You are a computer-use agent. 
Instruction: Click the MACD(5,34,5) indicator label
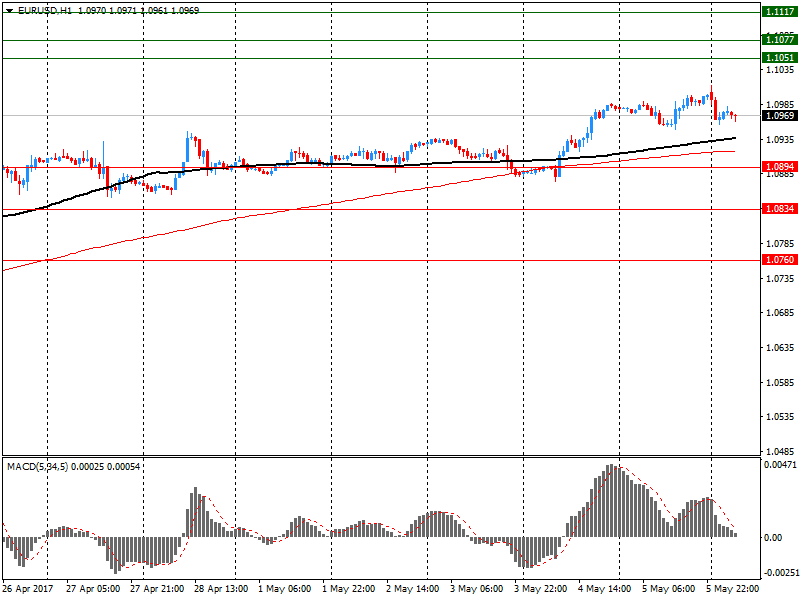pos(38,466)
